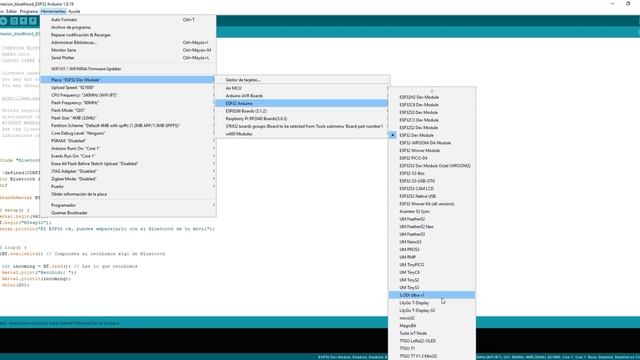Expand the PSRAM "Disabled" submenu

pyautogui.click(x=128, y=141)
